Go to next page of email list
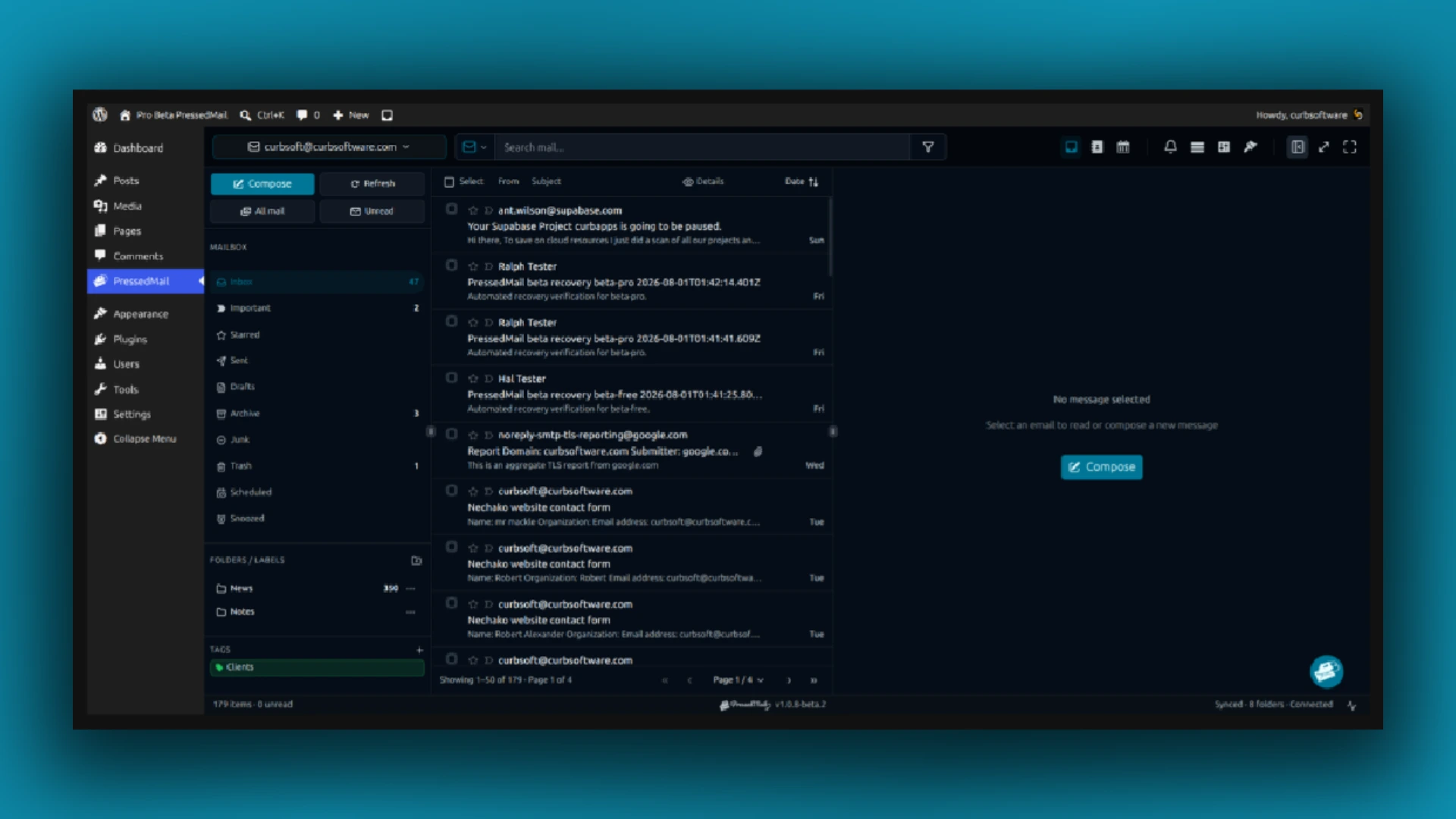The height and width of the screenshot is (819, 1456). [789, 680]
